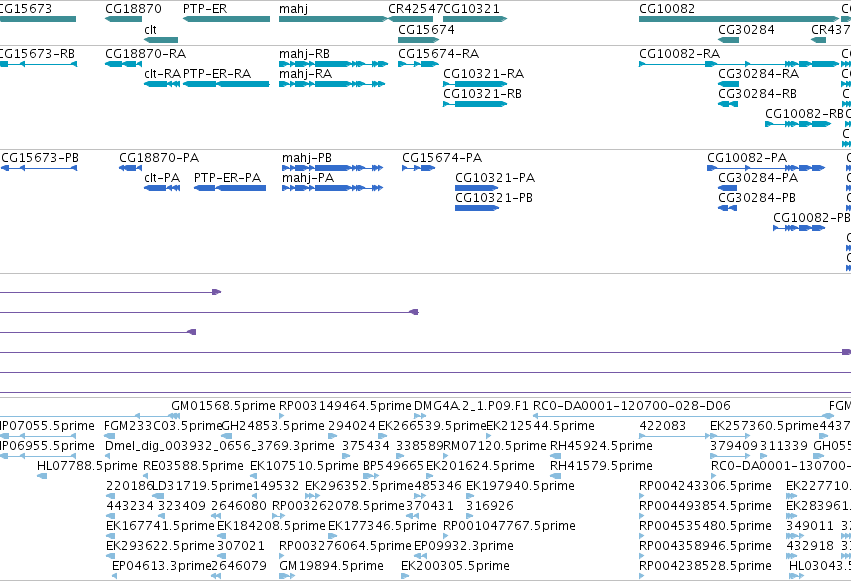Click the PTP-ER-PA protein label
This screenshot has height=581, width=851.
[227, 178]
